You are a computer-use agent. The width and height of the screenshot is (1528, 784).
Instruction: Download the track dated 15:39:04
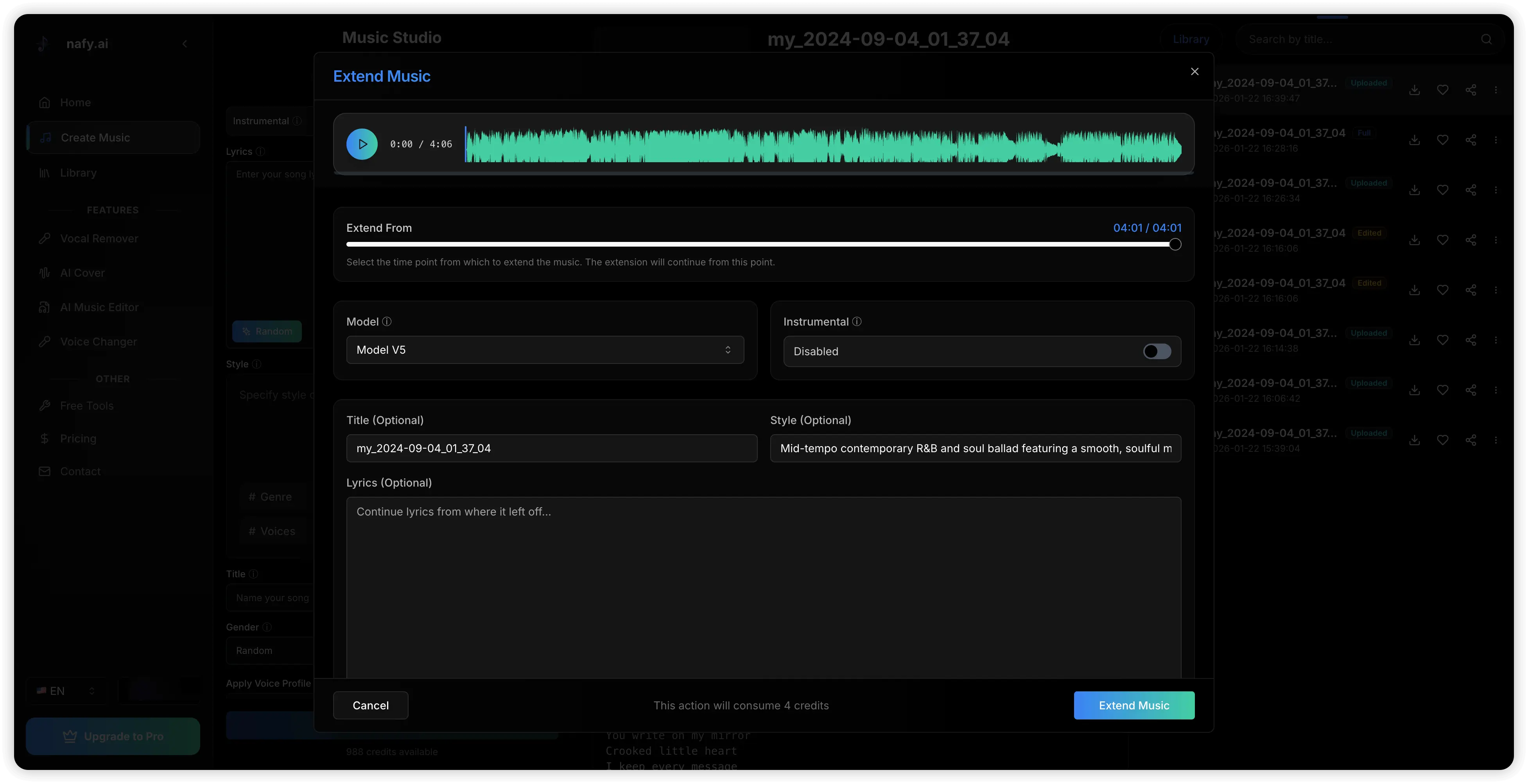click(1415, 440)
